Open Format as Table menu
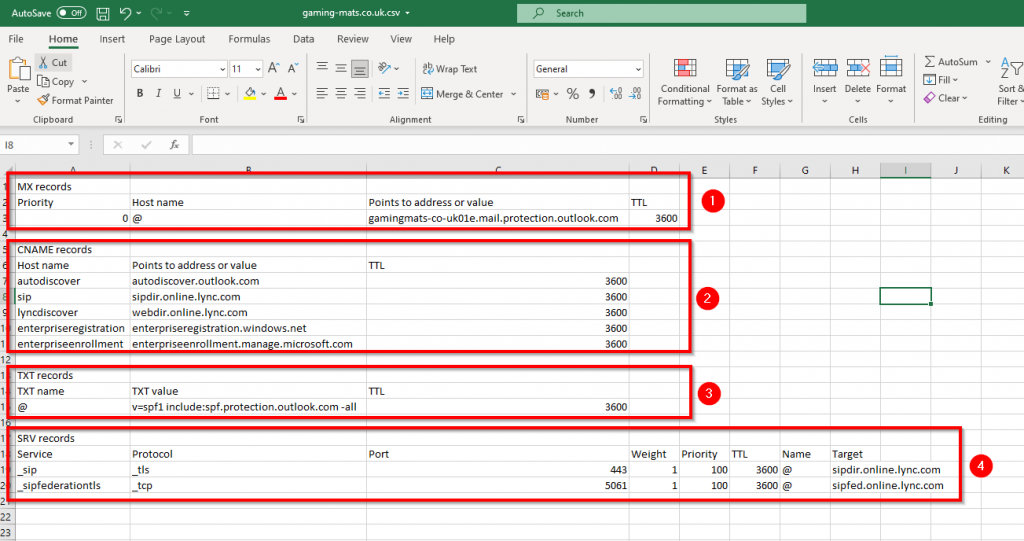Screen dimensions: 1024x541 [x=737, y=82]
